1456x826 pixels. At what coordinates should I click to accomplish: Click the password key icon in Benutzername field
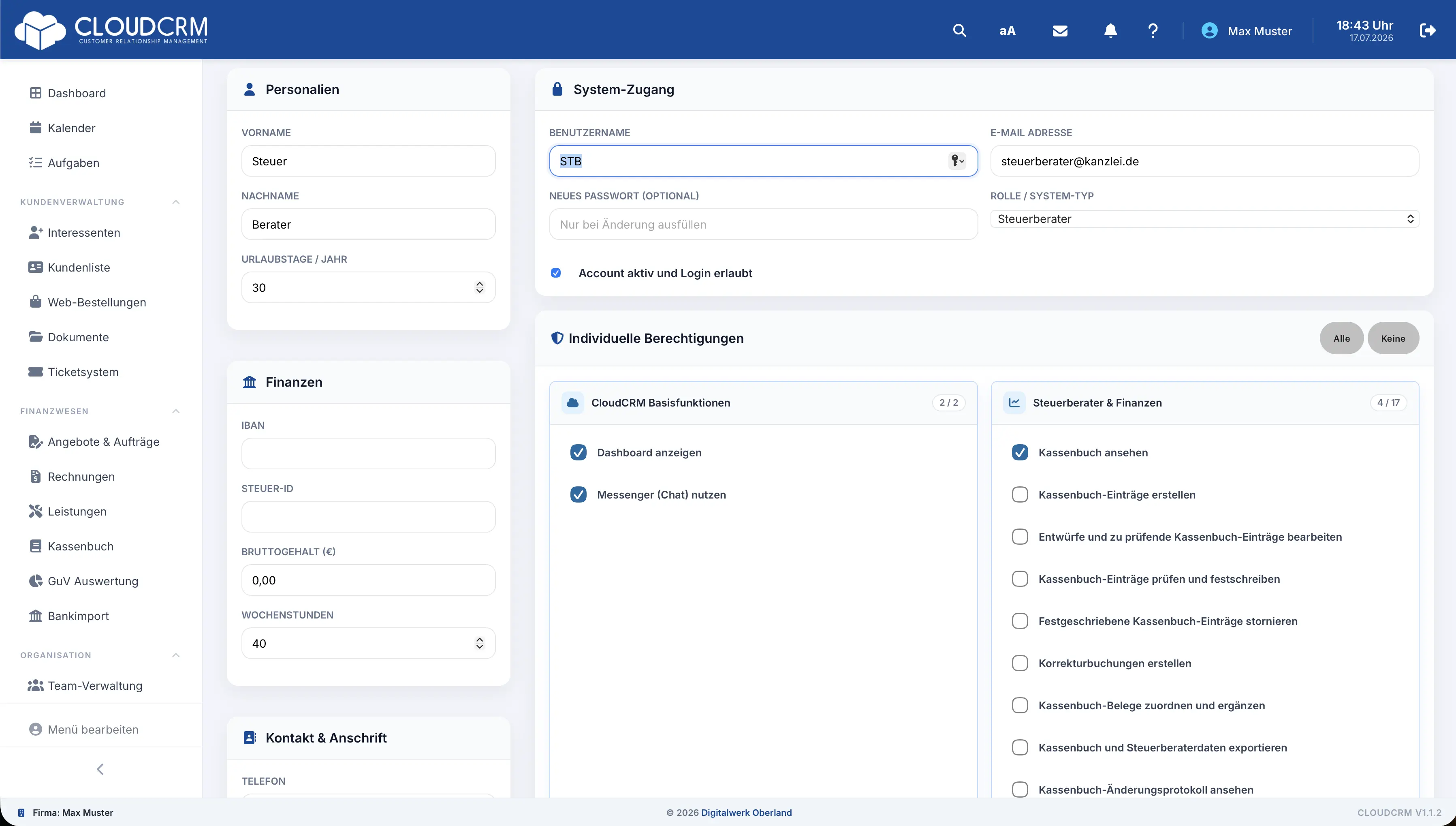point(957,160)
